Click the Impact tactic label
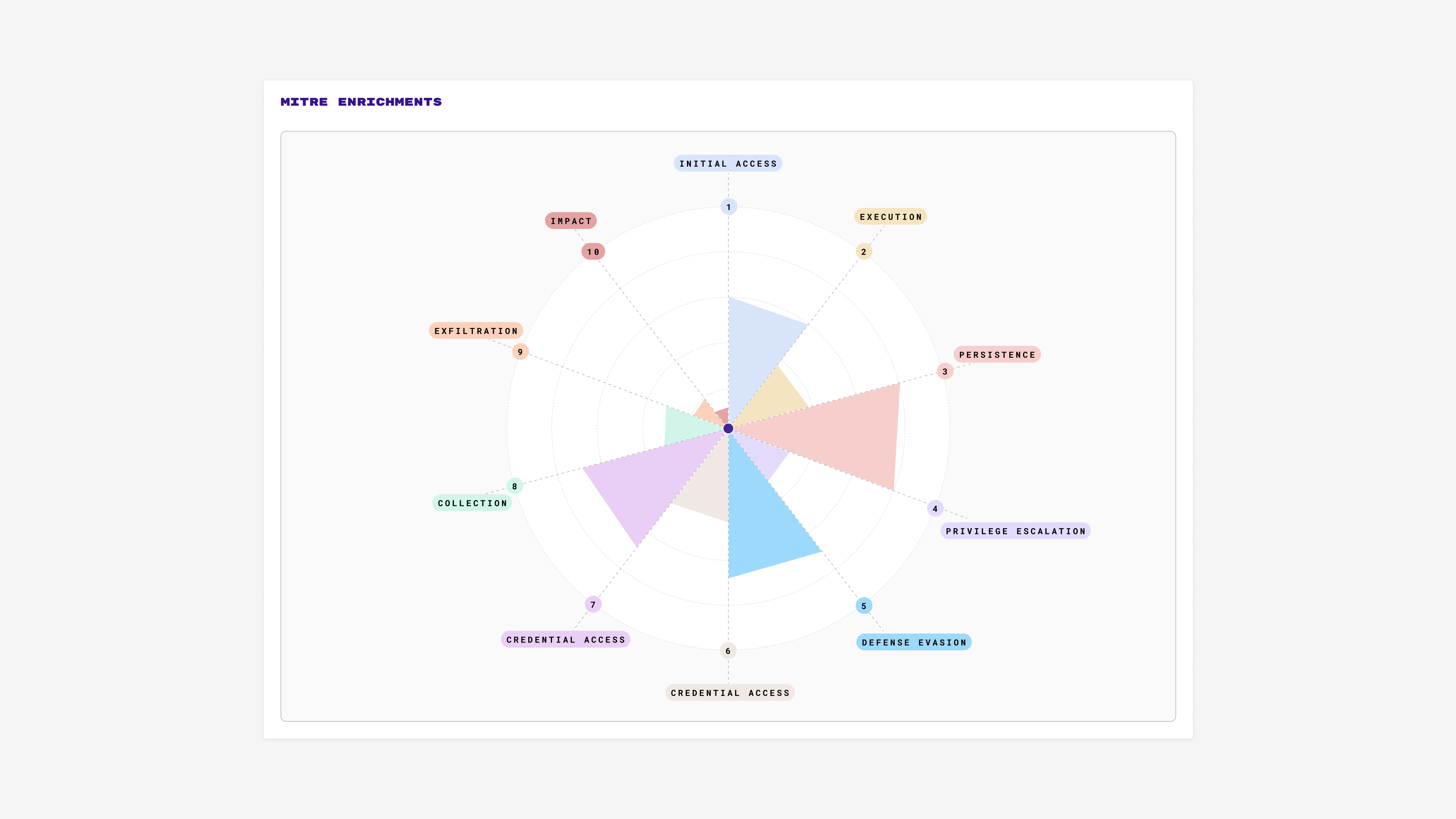Image resolution: width=1456 pixels, height=819 pixels. pos(571,221)
